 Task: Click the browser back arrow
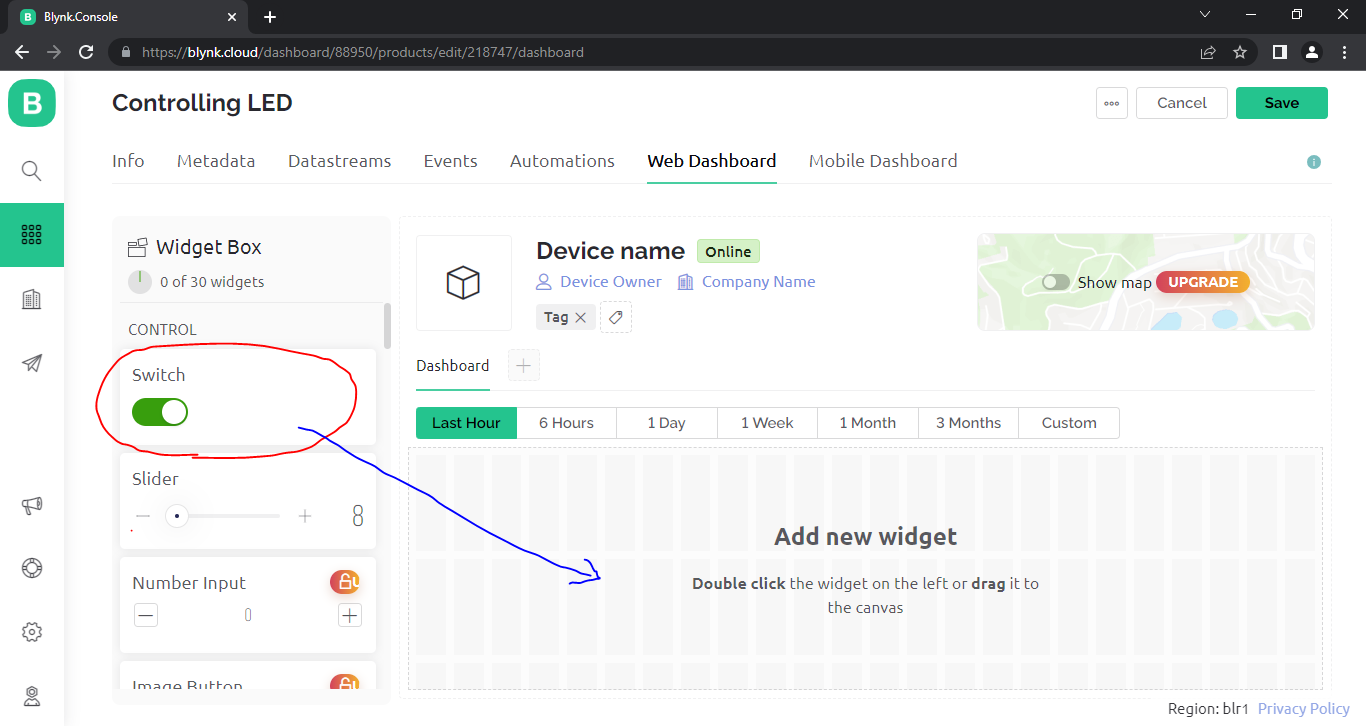[x=22, y=52]
